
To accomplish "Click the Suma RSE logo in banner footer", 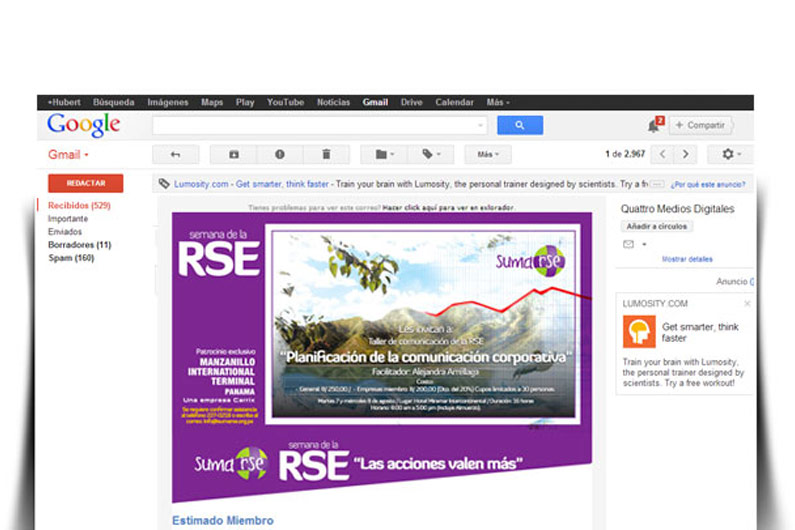I will (x=231, y=463).
